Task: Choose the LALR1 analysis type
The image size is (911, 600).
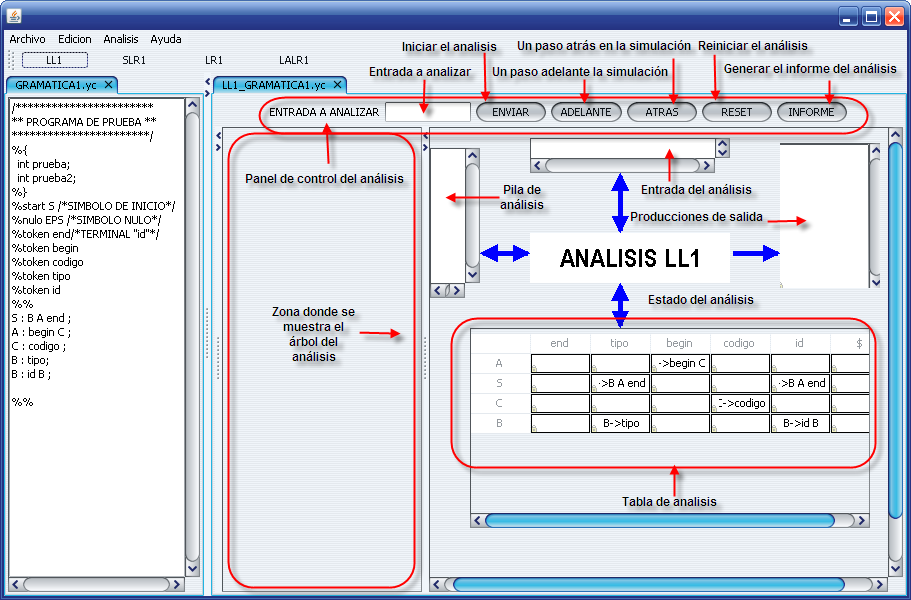Action: coord(294,60)
